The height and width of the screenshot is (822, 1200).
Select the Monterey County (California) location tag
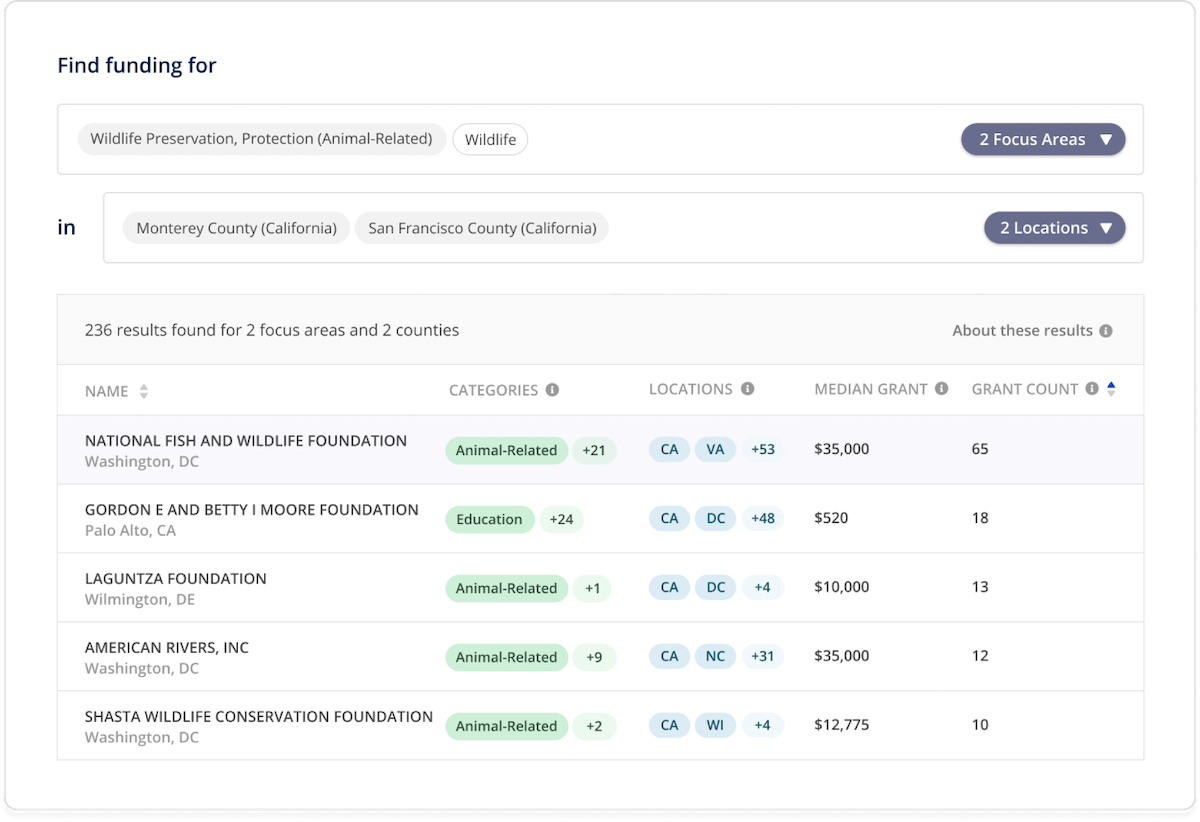[236, 228]
